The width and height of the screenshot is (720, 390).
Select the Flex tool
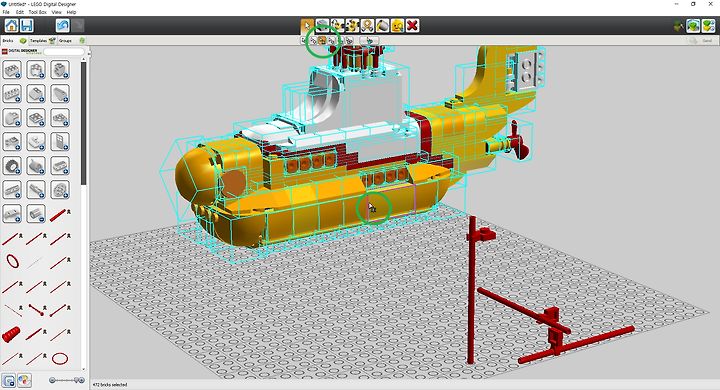(x=367, y=25)
